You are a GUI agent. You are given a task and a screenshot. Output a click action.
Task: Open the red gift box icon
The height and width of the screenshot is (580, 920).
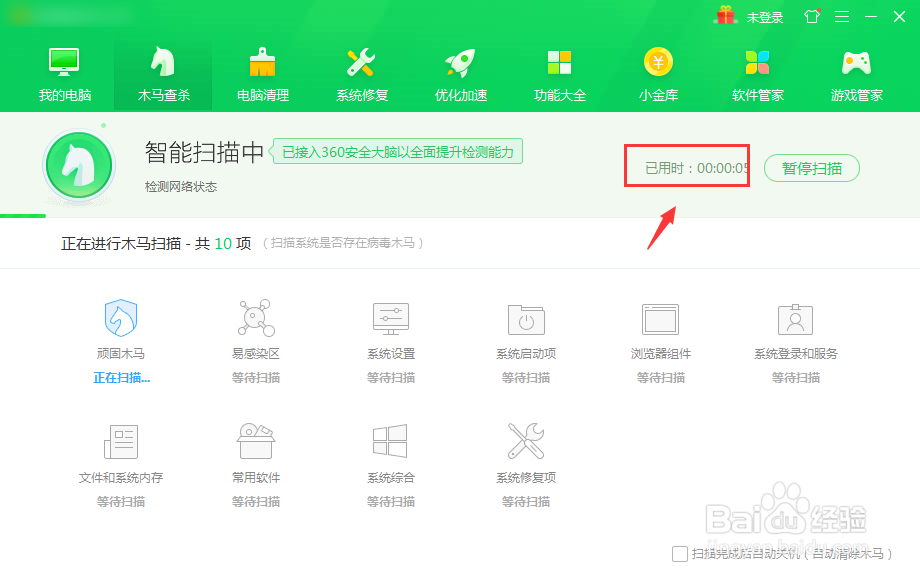(724, 15)
